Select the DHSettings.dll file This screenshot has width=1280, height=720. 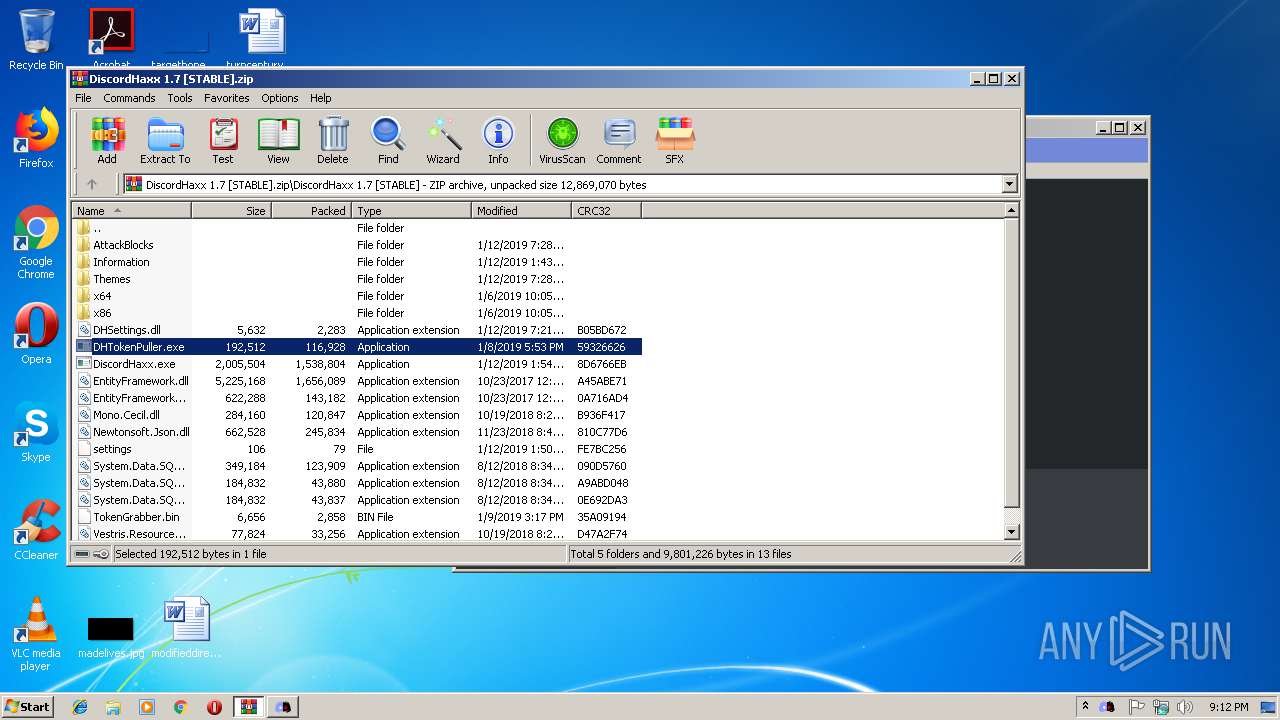[127, 330]
